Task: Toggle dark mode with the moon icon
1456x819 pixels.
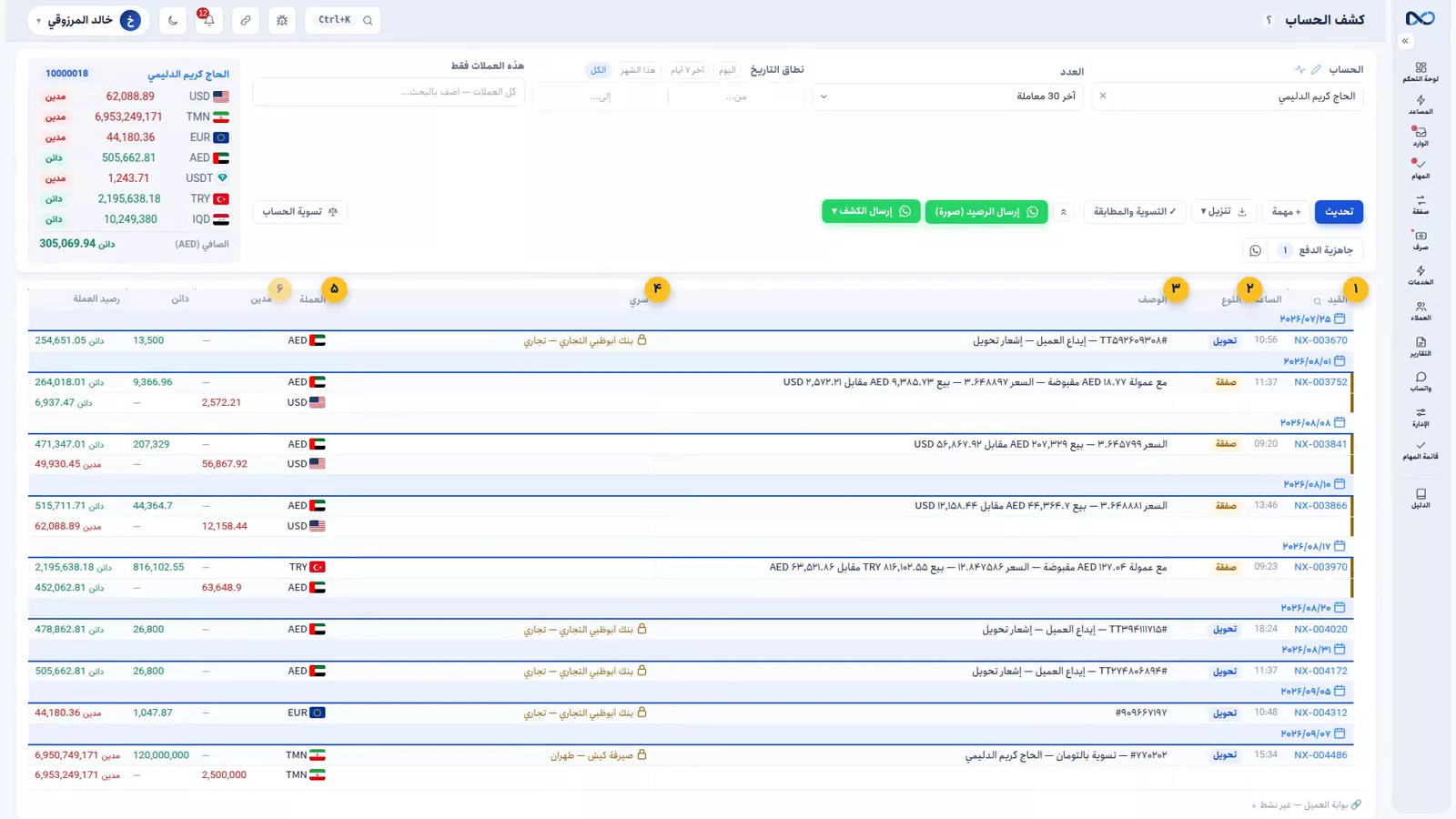Action: coord(173,20)
